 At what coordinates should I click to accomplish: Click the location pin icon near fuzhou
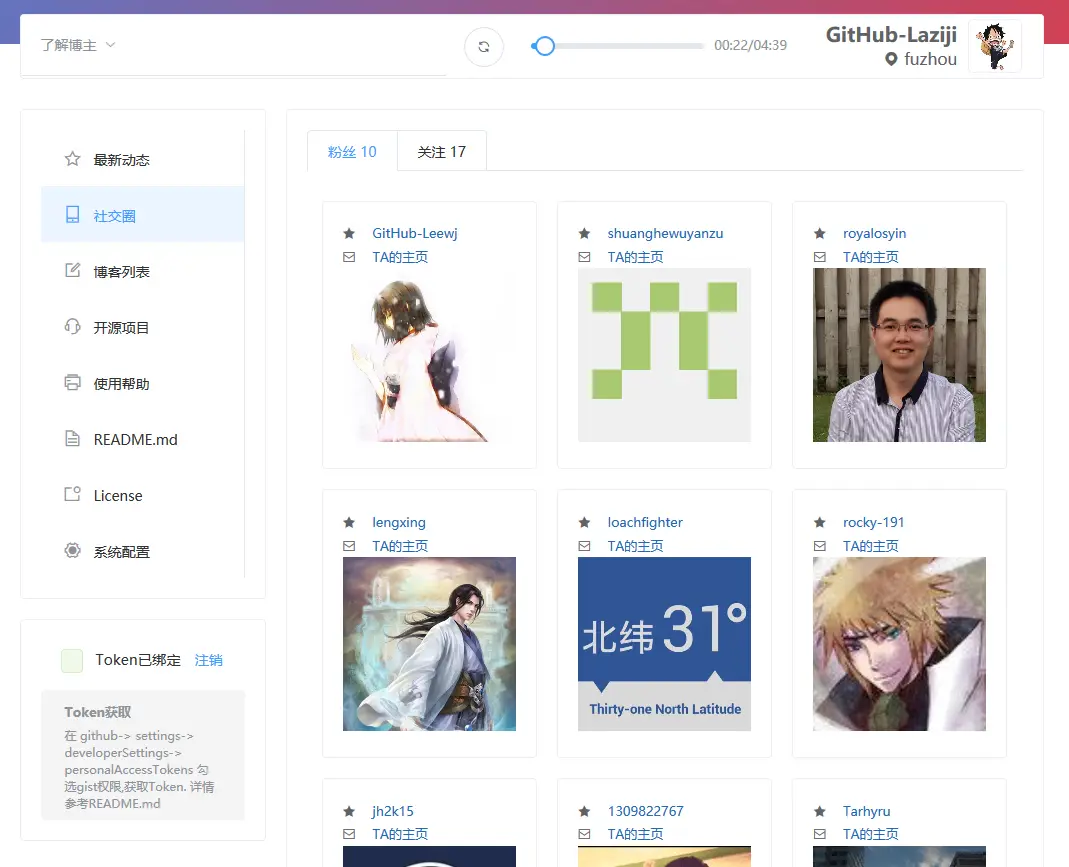point(891,59)
